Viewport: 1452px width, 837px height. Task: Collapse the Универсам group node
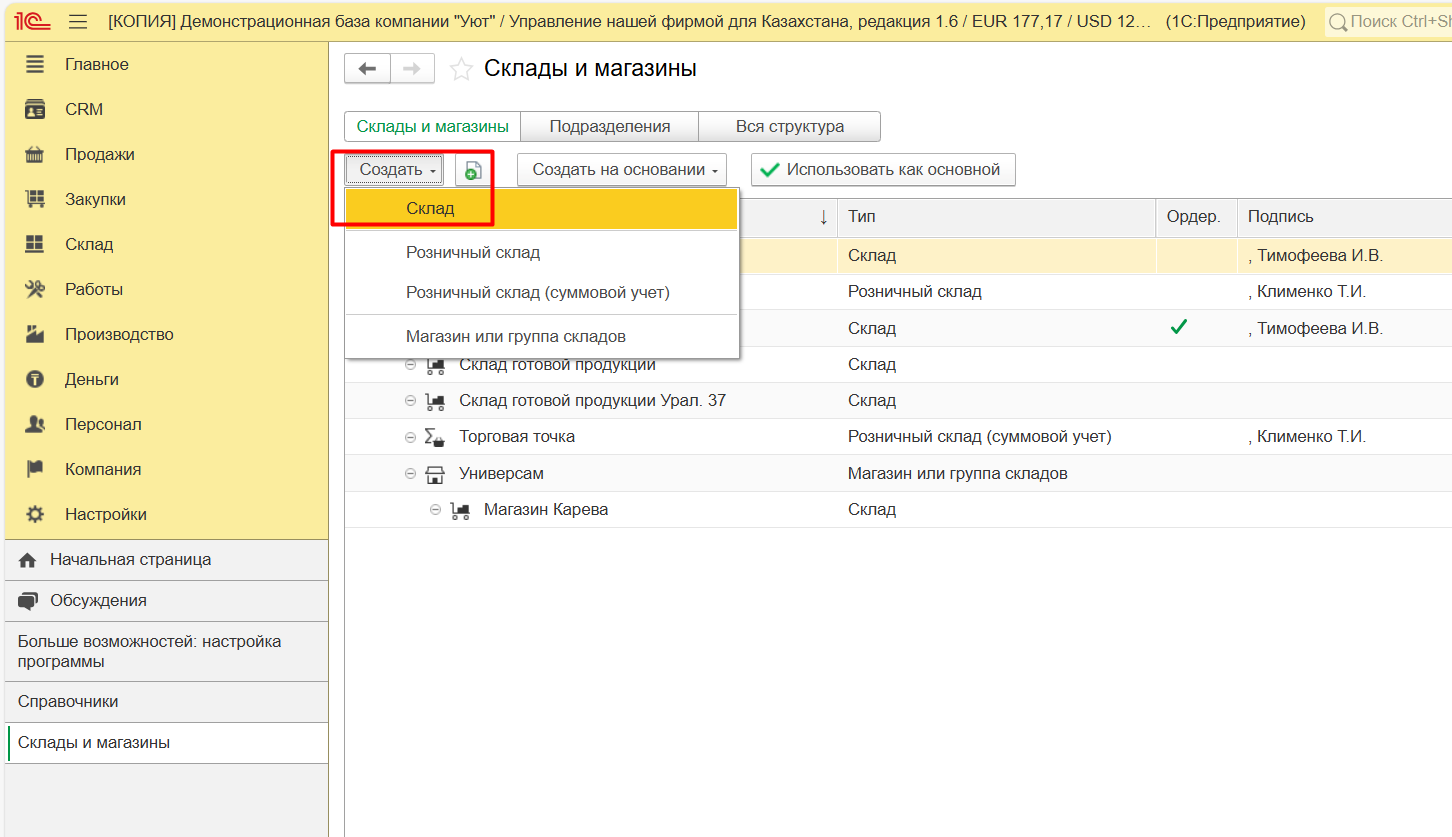click(x=411, y=473)
